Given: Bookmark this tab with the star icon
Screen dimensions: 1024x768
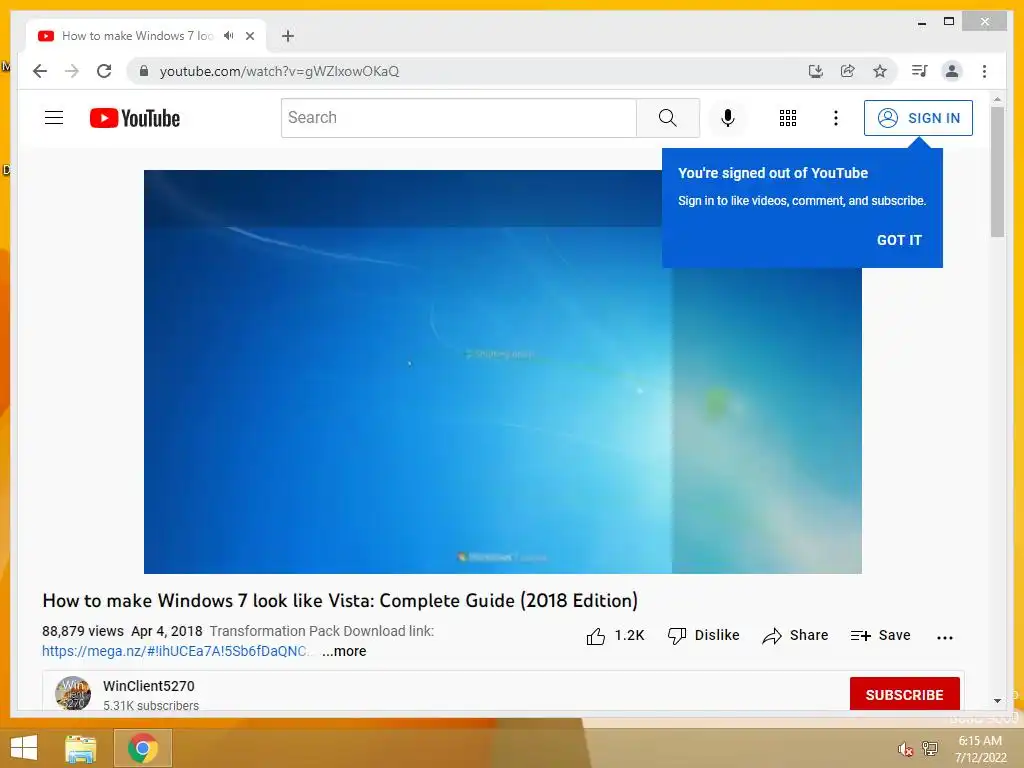Looking at the screenshot, I should (x=880, y=71).
